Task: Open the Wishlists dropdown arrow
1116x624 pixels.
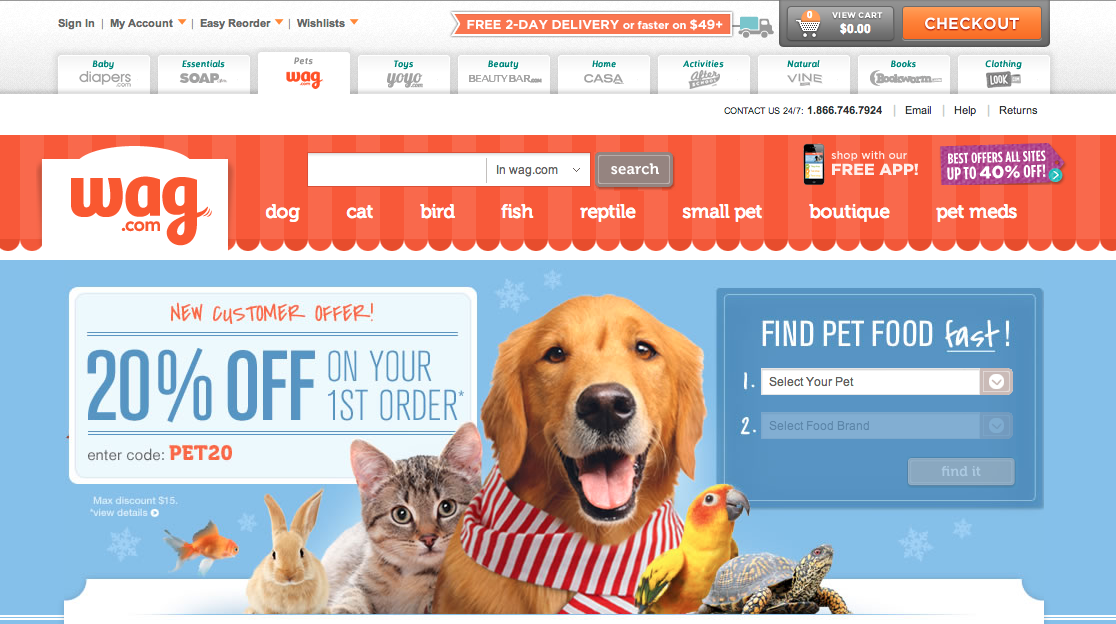Action: tap(354, 23)
